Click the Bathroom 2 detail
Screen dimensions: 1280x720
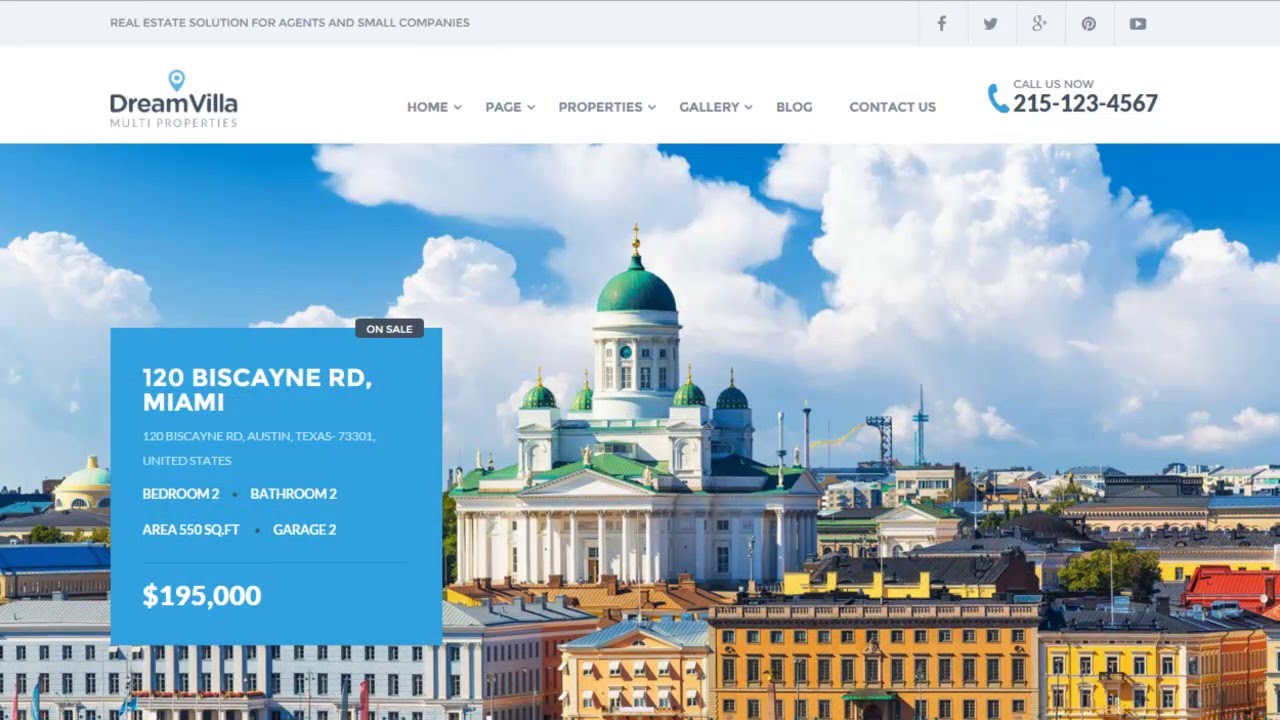[x=293, y=494]
